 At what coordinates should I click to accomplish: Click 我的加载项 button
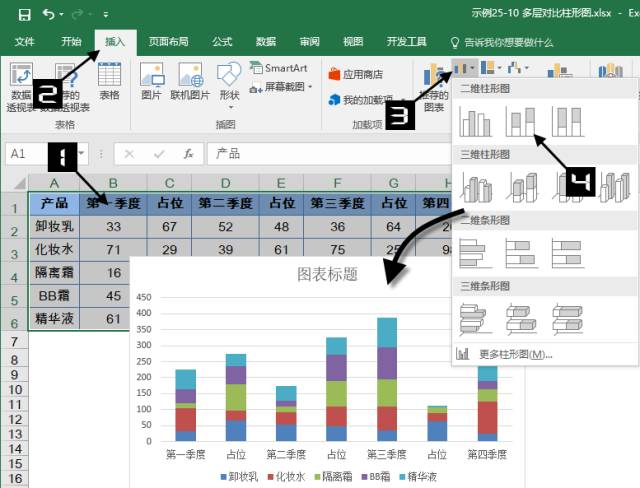(x=361, y=100)
